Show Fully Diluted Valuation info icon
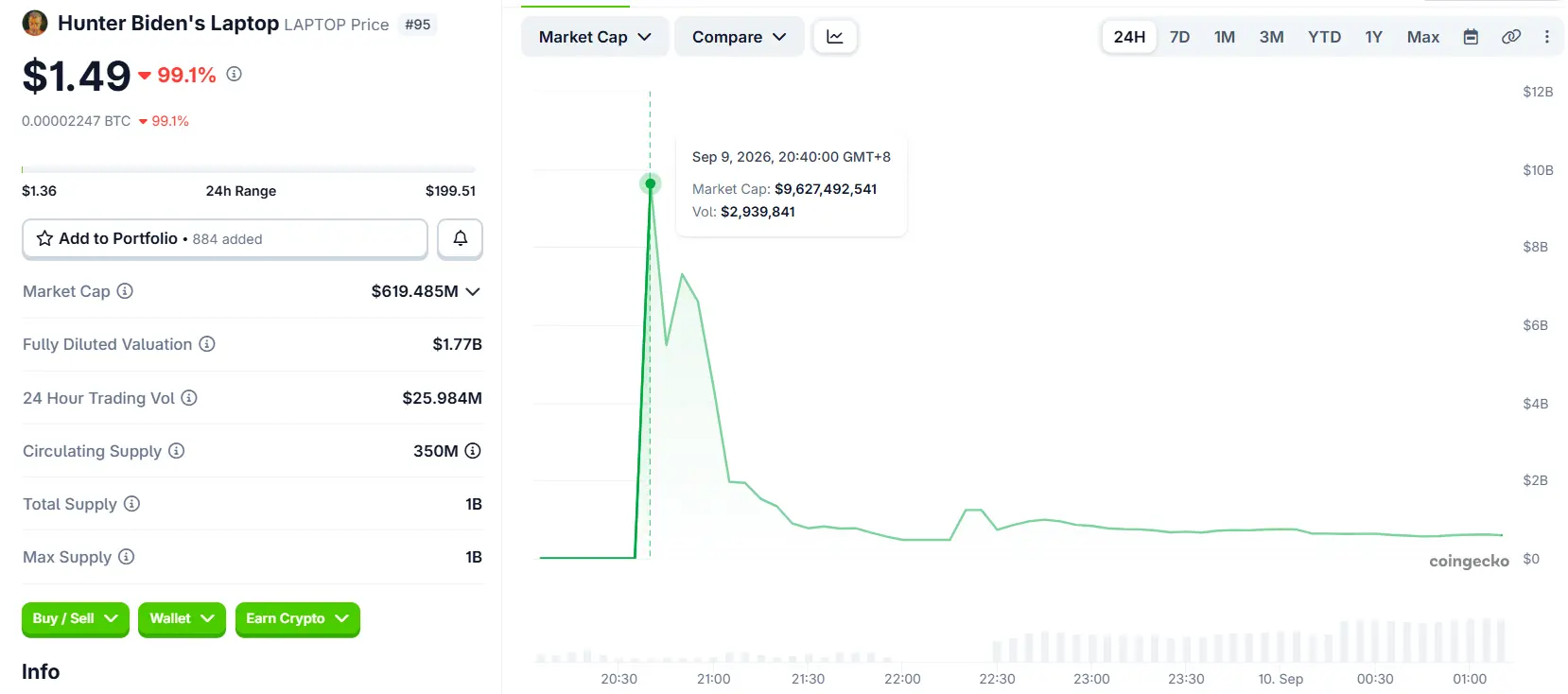 207,344
